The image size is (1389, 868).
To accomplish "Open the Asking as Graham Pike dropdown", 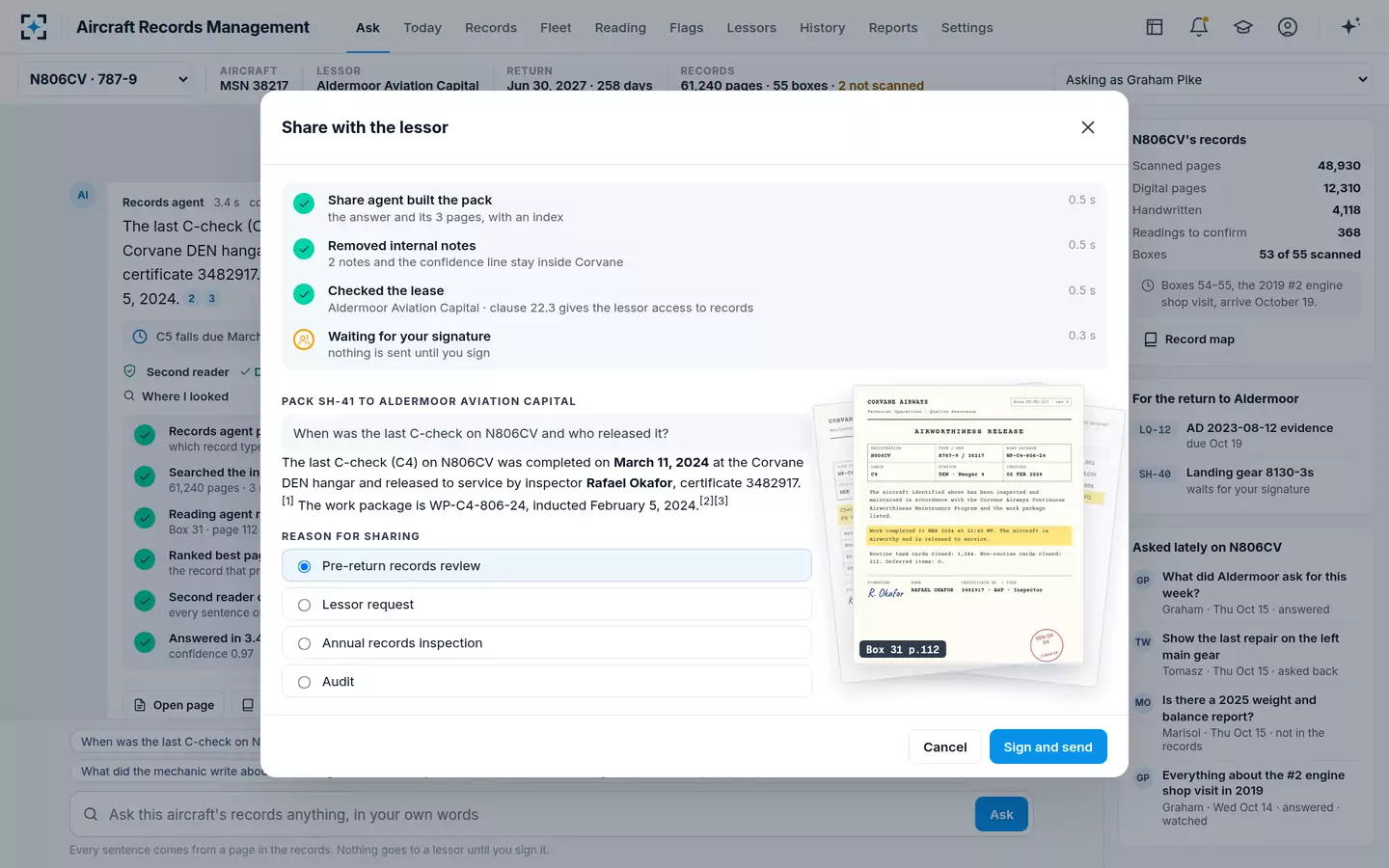I will coord(1216,79).
